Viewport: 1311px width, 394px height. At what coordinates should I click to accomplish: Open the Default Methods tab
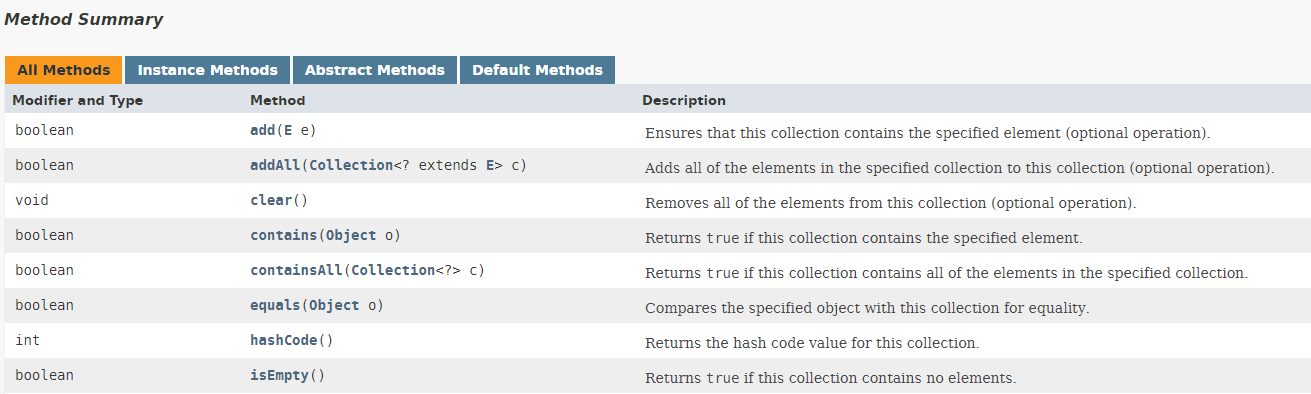click(537, 70)
